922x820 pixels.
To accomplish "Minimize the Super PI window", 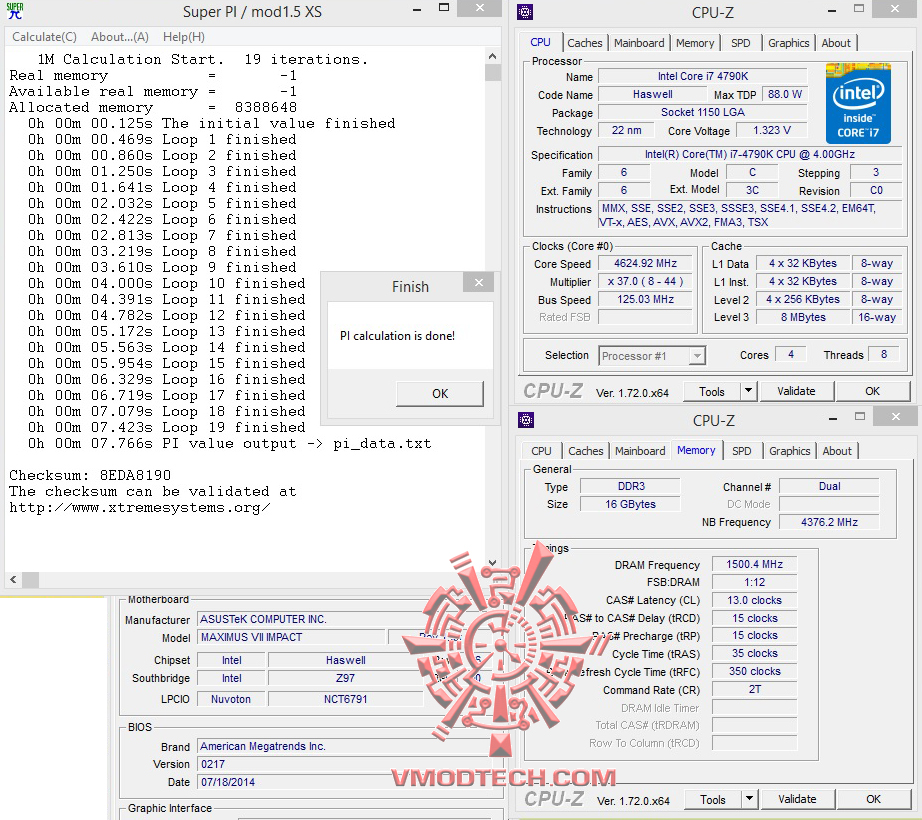I will (x=417, y=9).
